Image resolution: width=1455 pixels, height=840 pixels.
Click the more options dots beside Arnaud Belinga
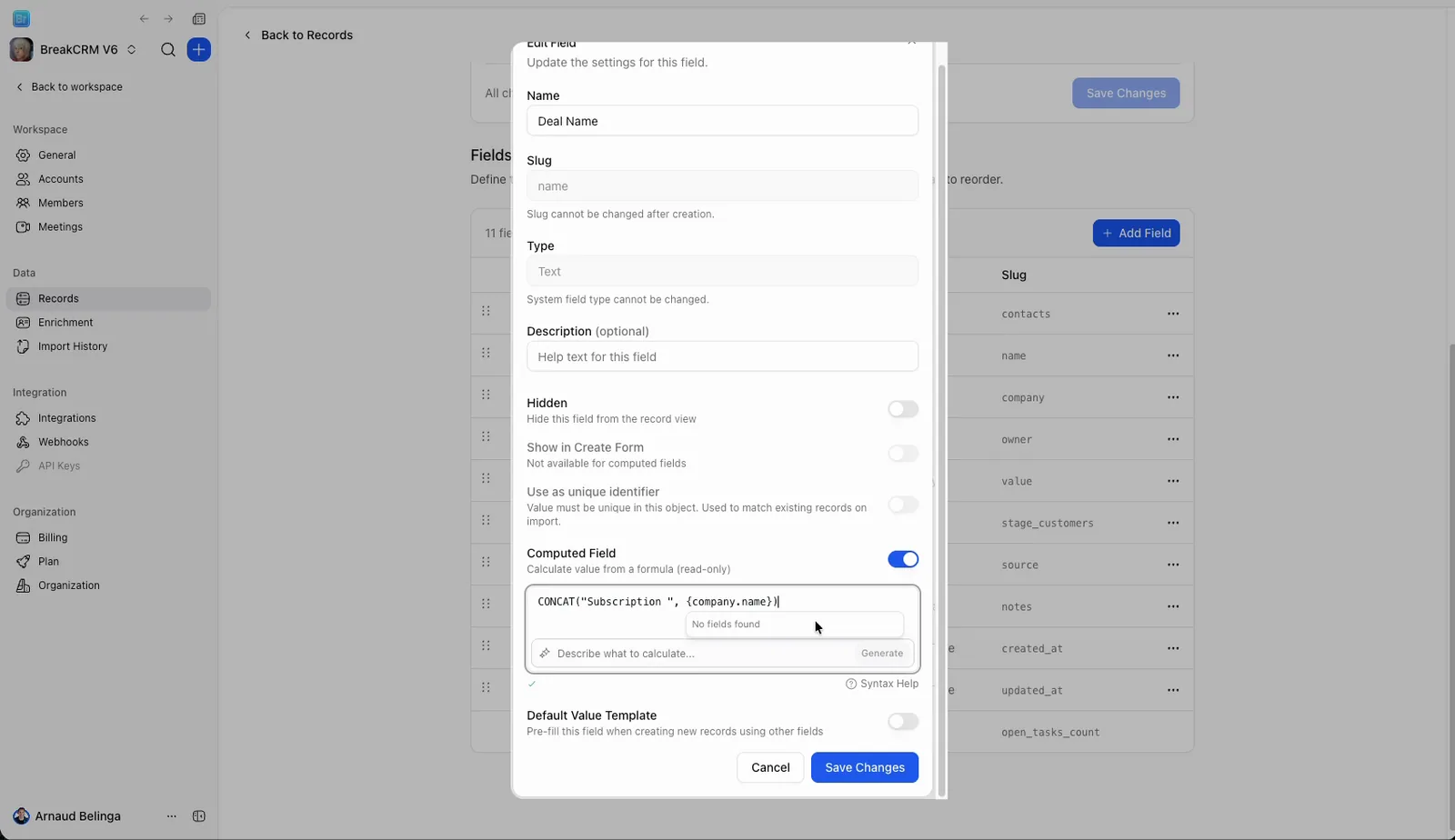click(x=171, y=816)
